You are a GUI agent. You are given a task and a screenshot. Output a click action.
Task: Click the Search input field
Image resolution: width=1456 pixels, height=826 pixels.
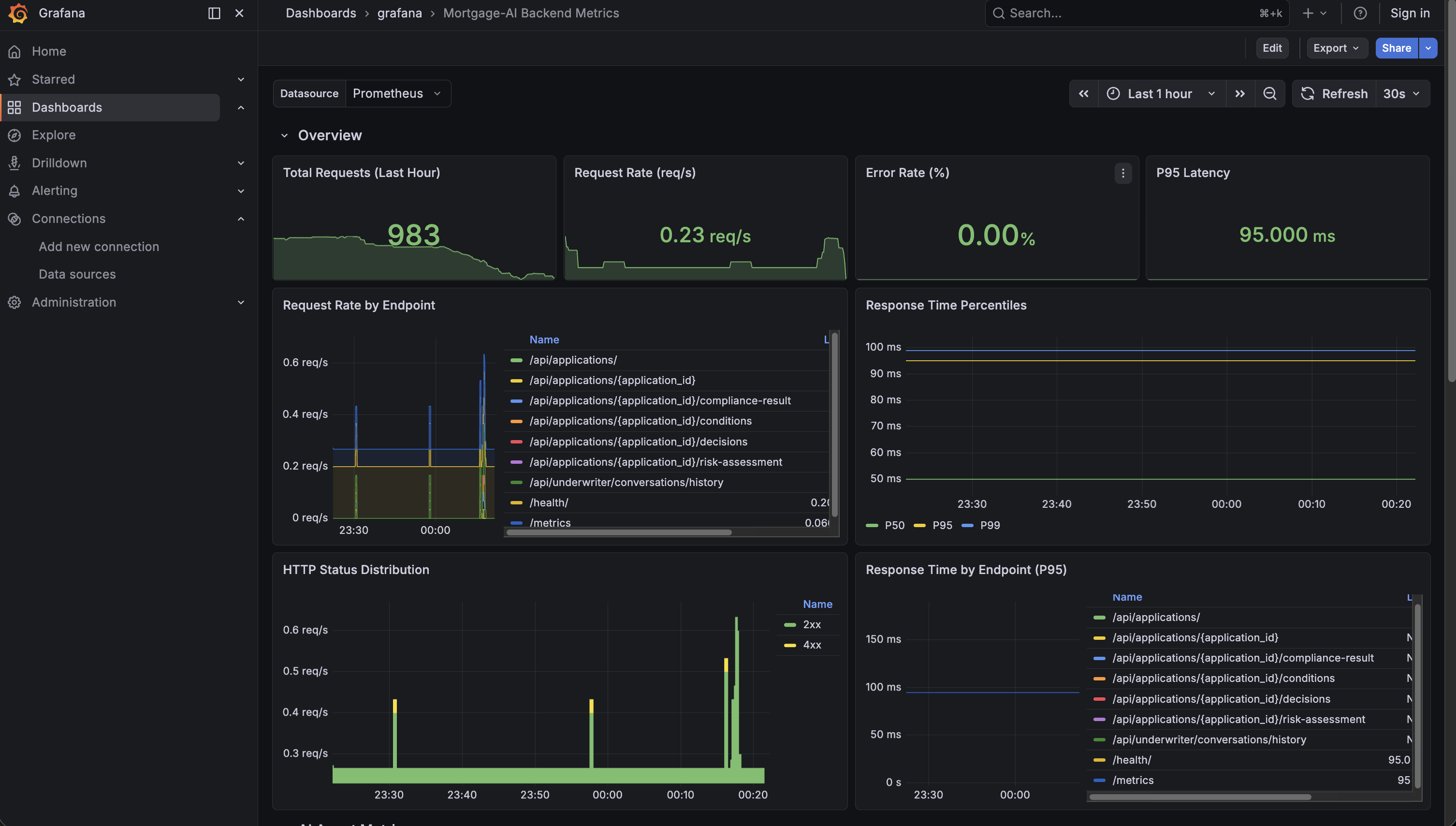1128,13
